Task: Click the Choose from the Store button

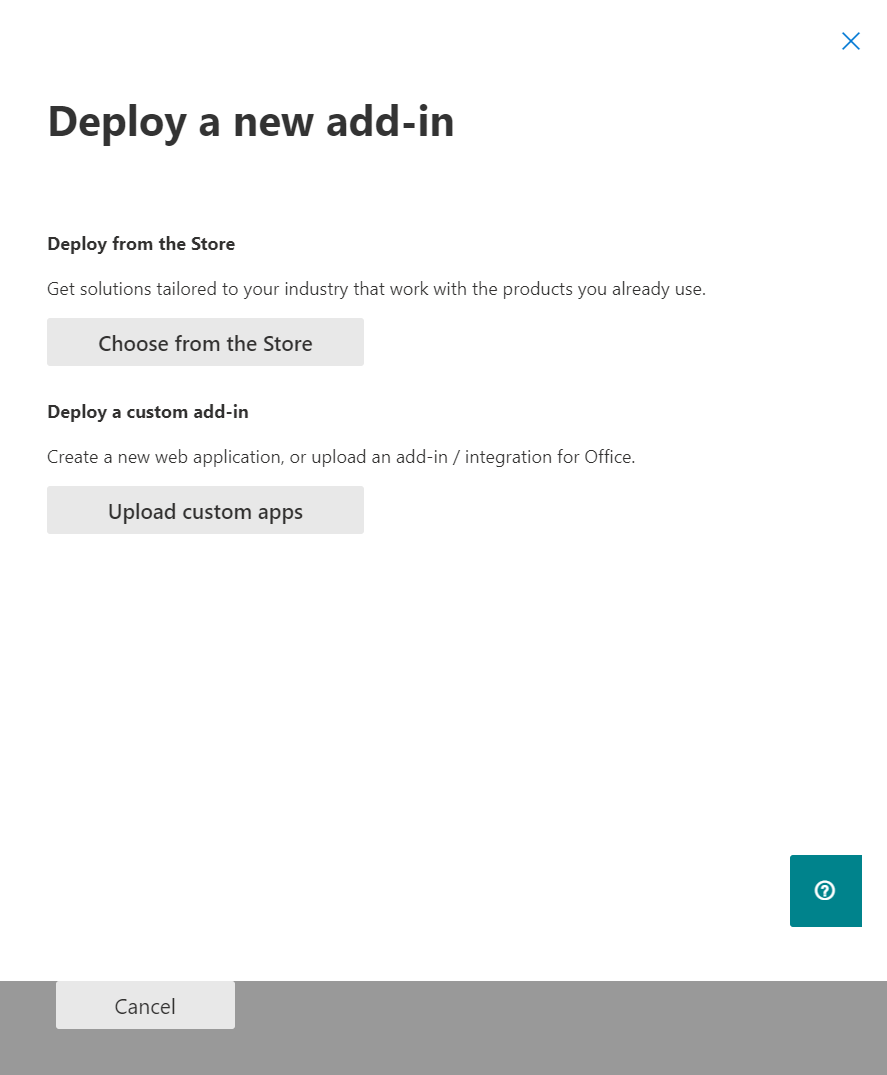Action: click(205, 343)
